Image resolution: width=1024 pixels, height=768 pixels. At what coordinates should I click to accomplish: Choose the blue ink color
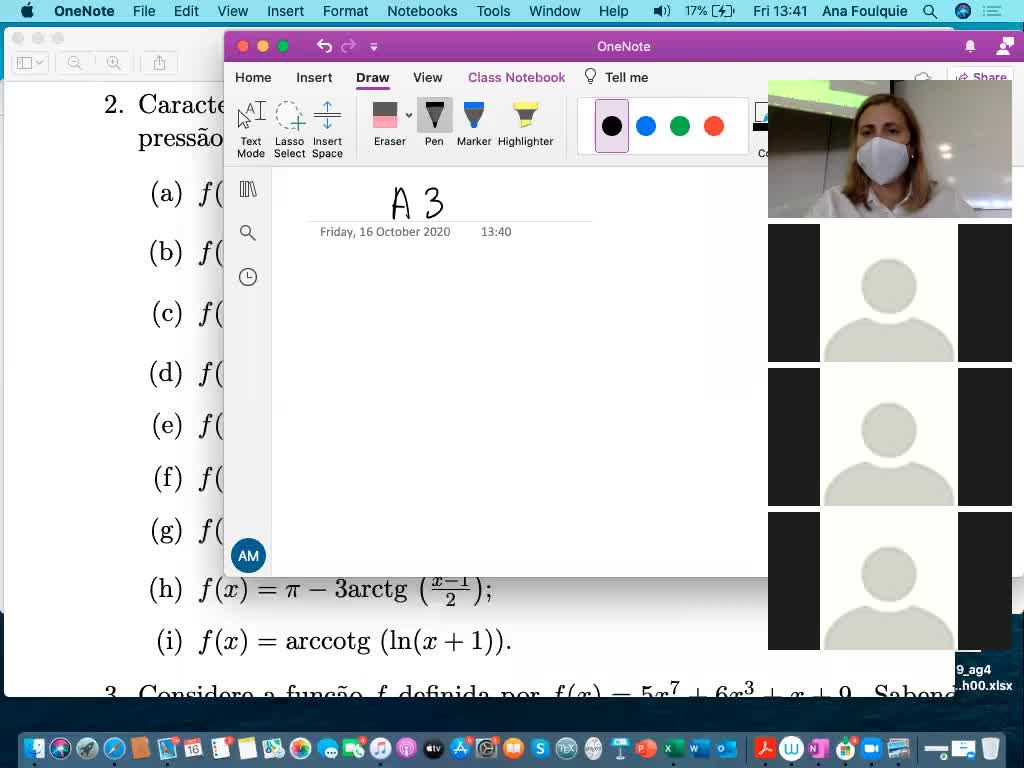646,126
